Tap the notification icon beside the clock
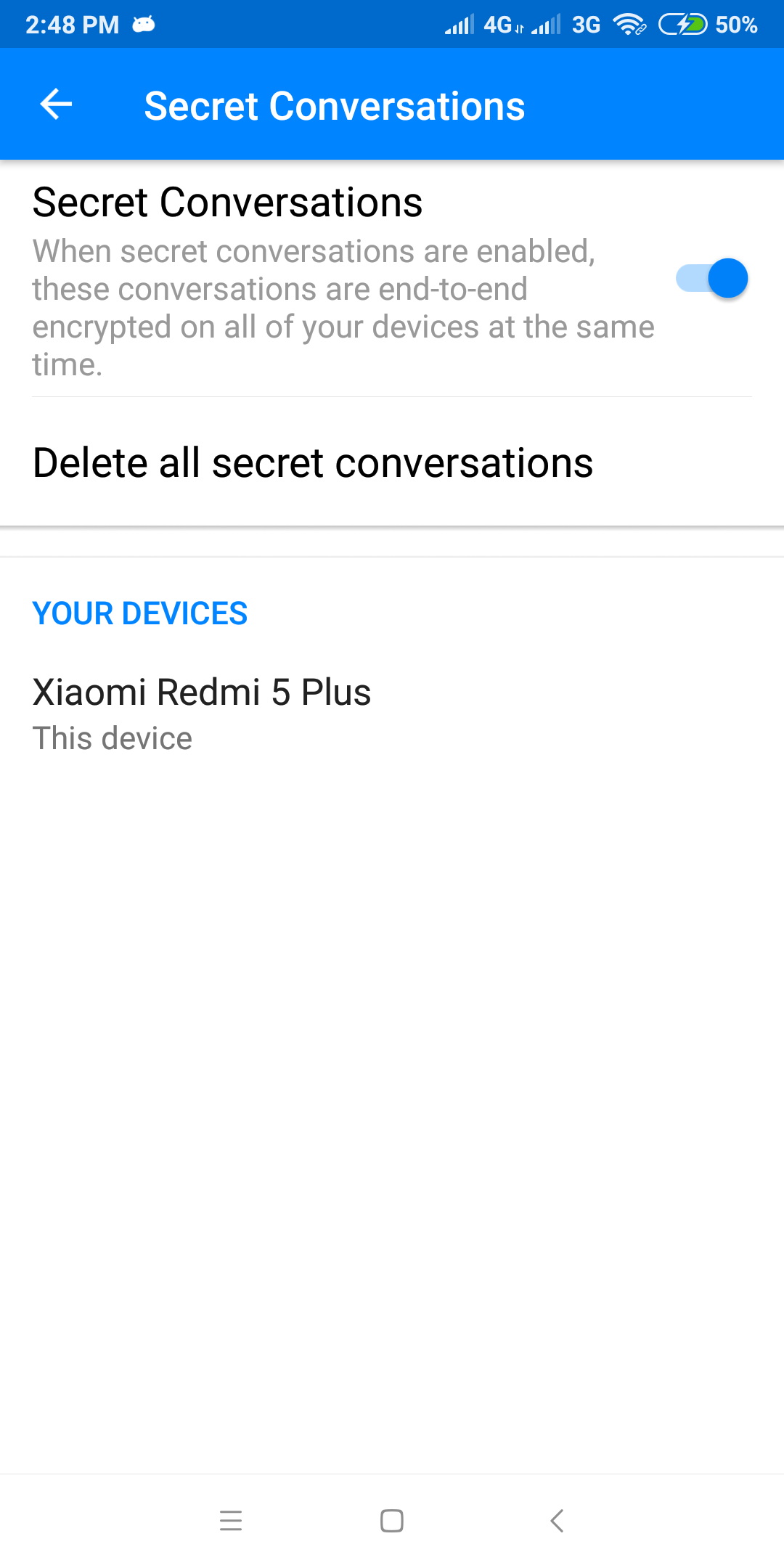The height and width of the screenshot is (1568, 784). point(144,25)
